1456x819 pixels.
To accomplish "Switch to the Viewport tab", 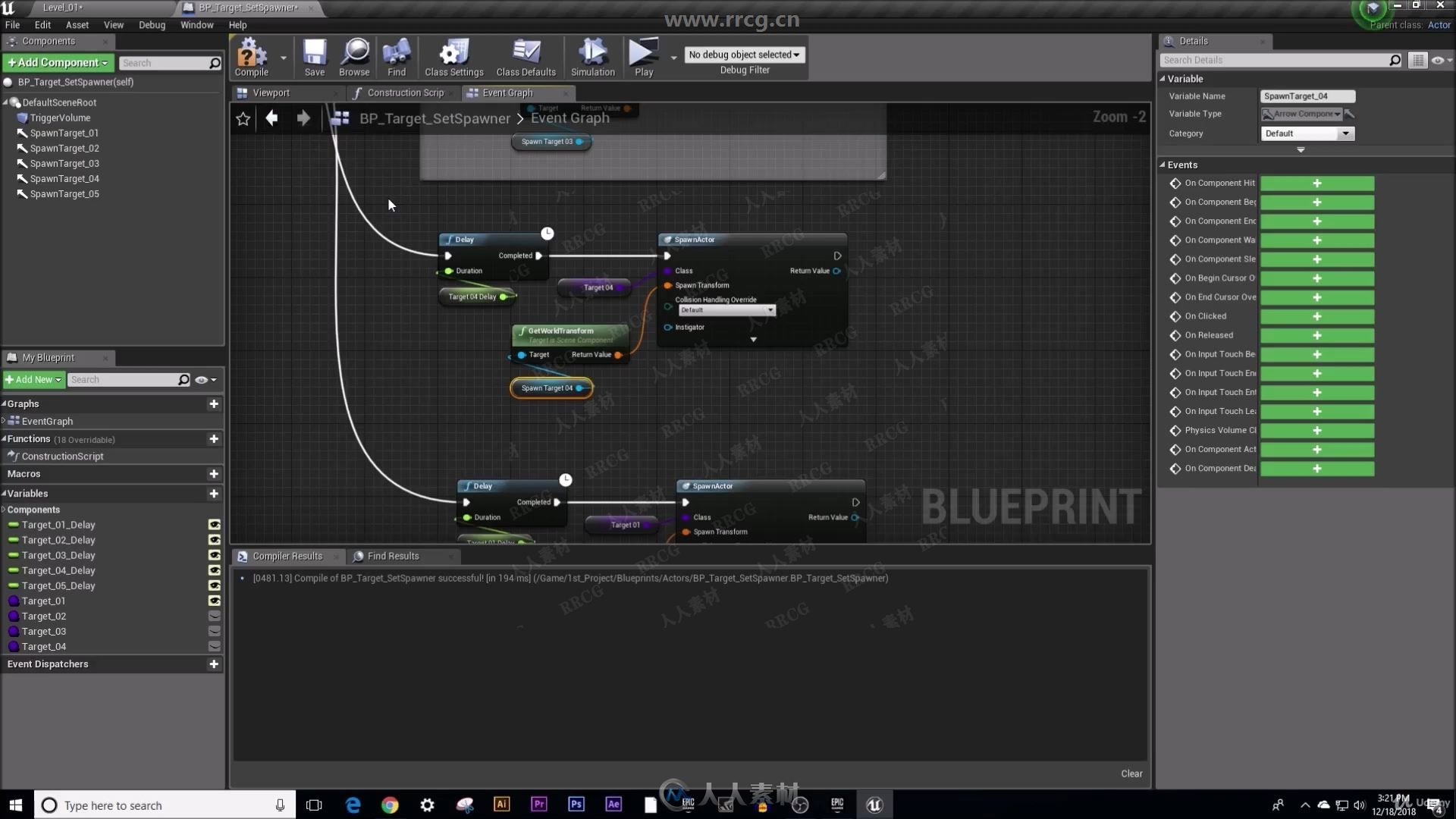I will (271, 92).
